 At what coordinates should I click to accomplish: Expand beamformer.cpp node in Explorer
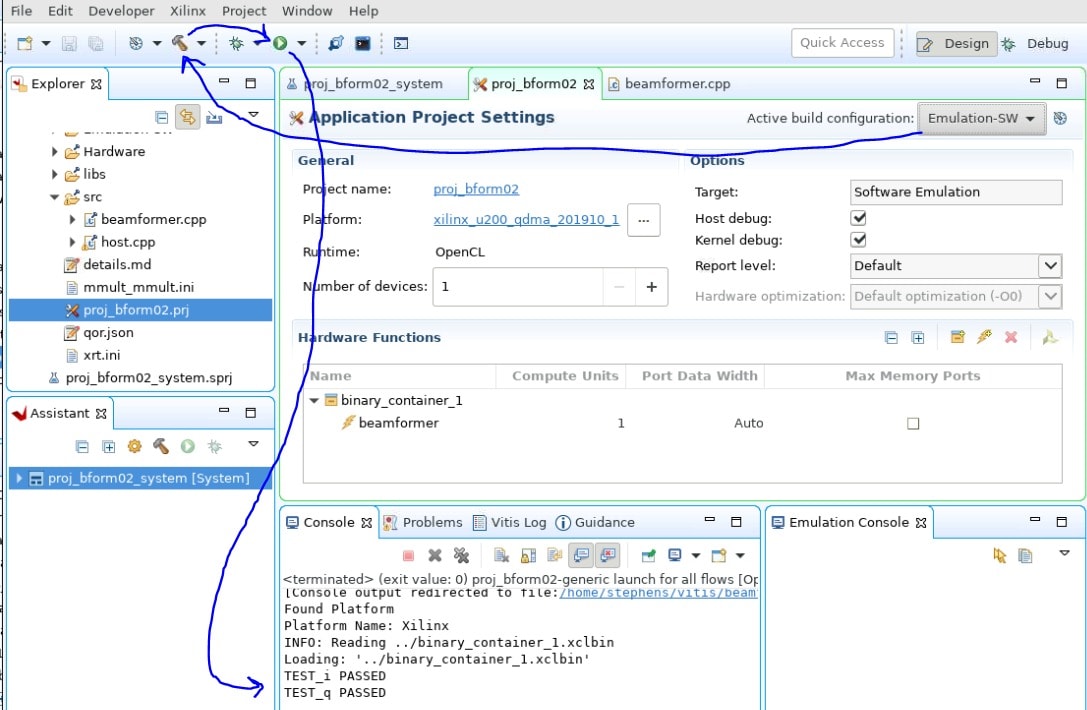(x=72, y=219)
